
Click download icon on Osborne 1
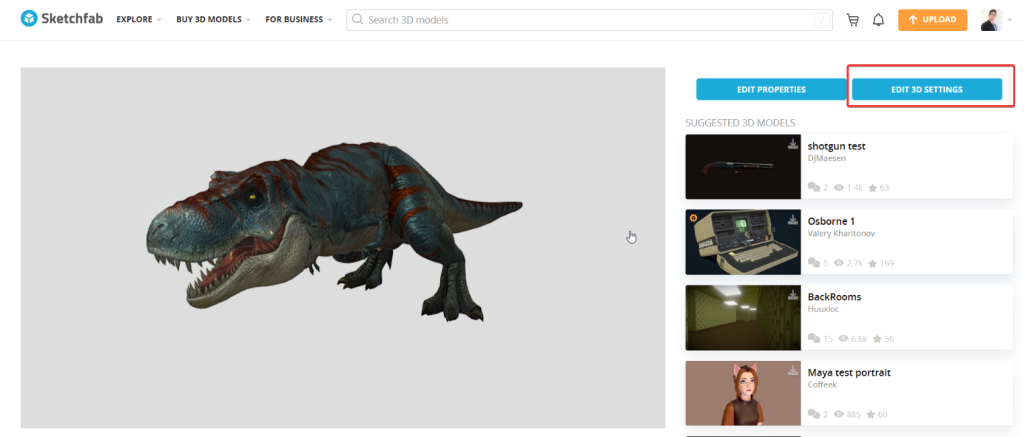pos(793,219)
